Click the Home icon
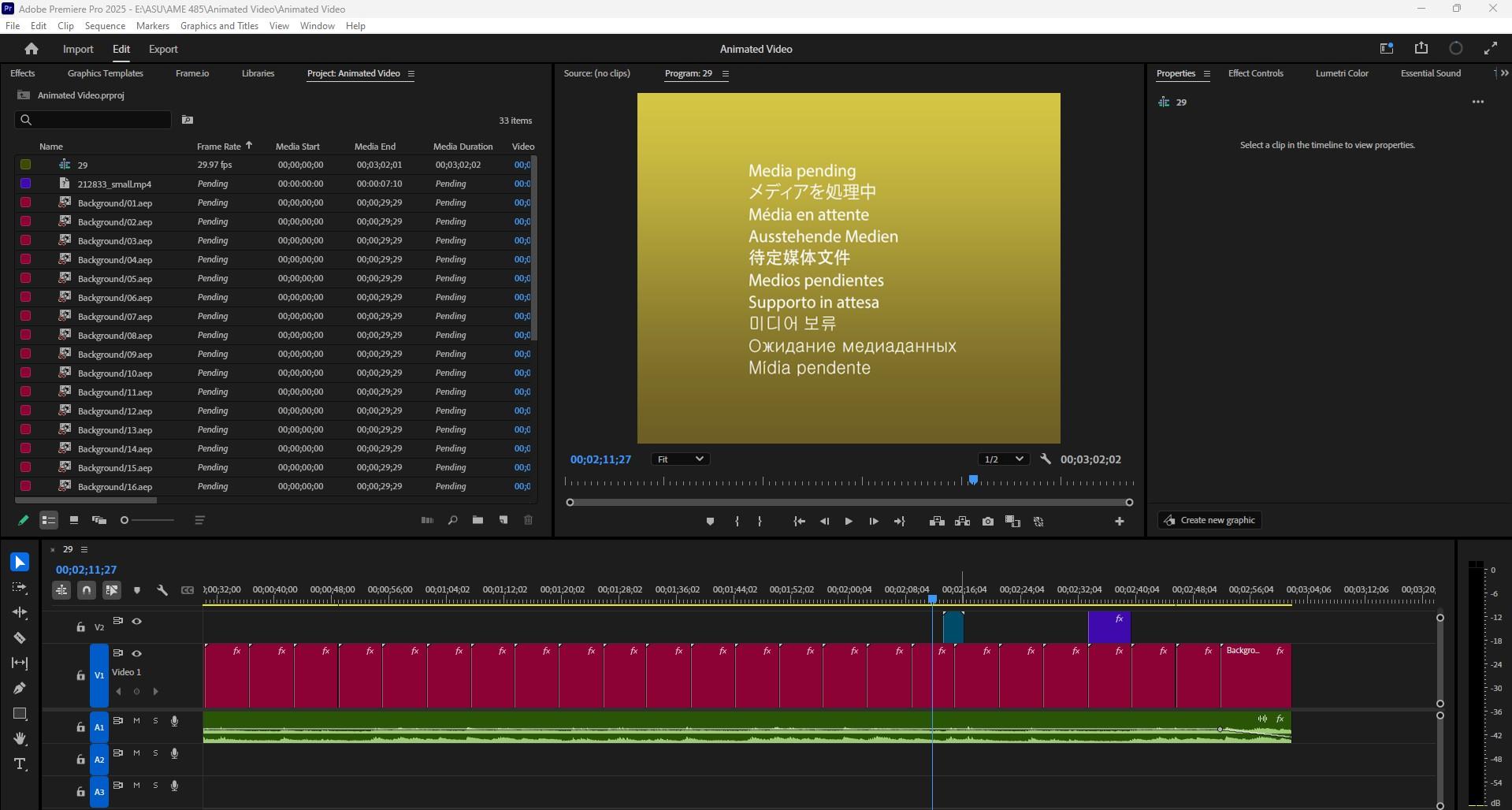Viewport: 1512px width, 810px height. (x=32, y=49)
